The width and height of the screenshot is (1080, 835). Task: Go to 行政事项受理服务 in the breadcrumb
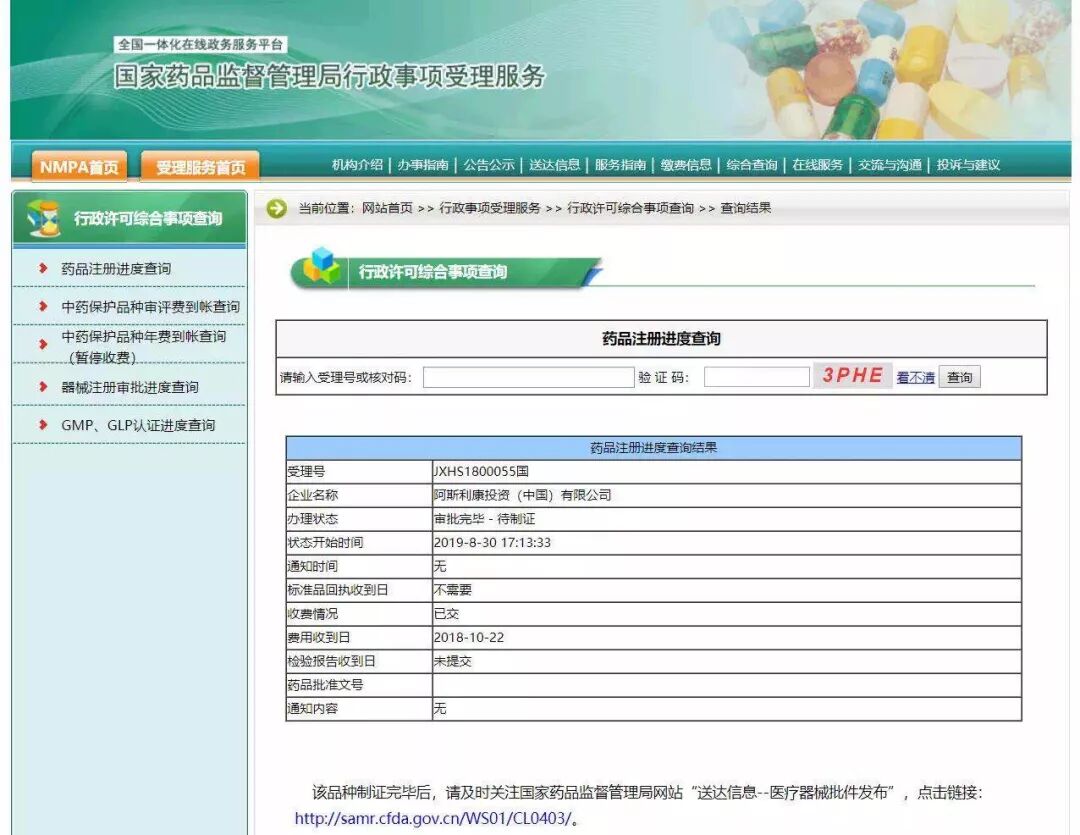click(x=490, y=208)
